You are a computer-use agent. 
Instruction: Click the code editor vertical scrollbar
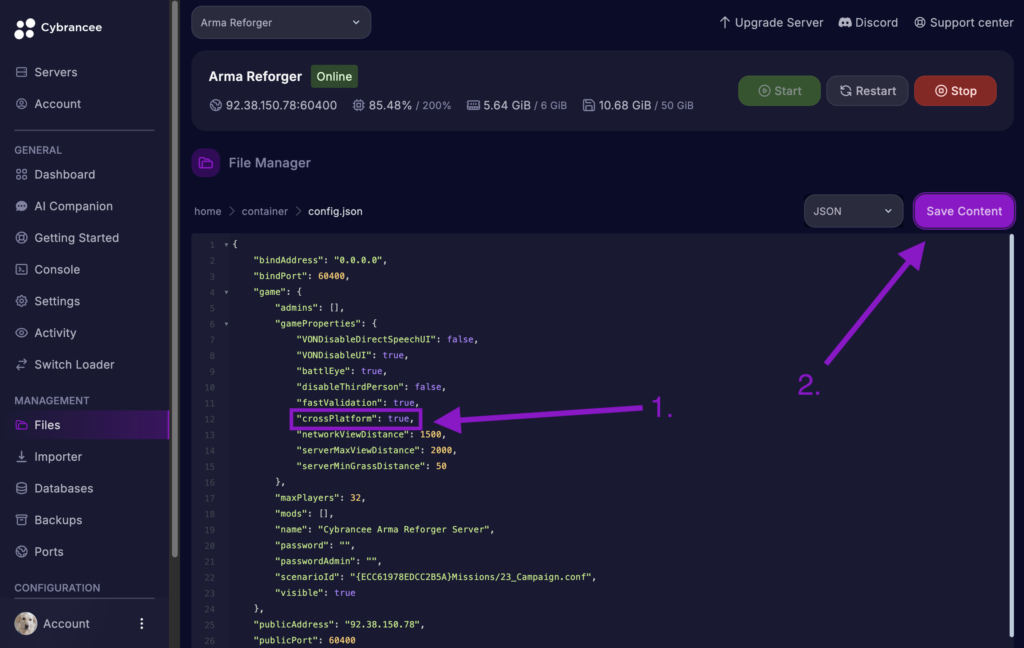pyautogui.click(x=1012, y=434)
